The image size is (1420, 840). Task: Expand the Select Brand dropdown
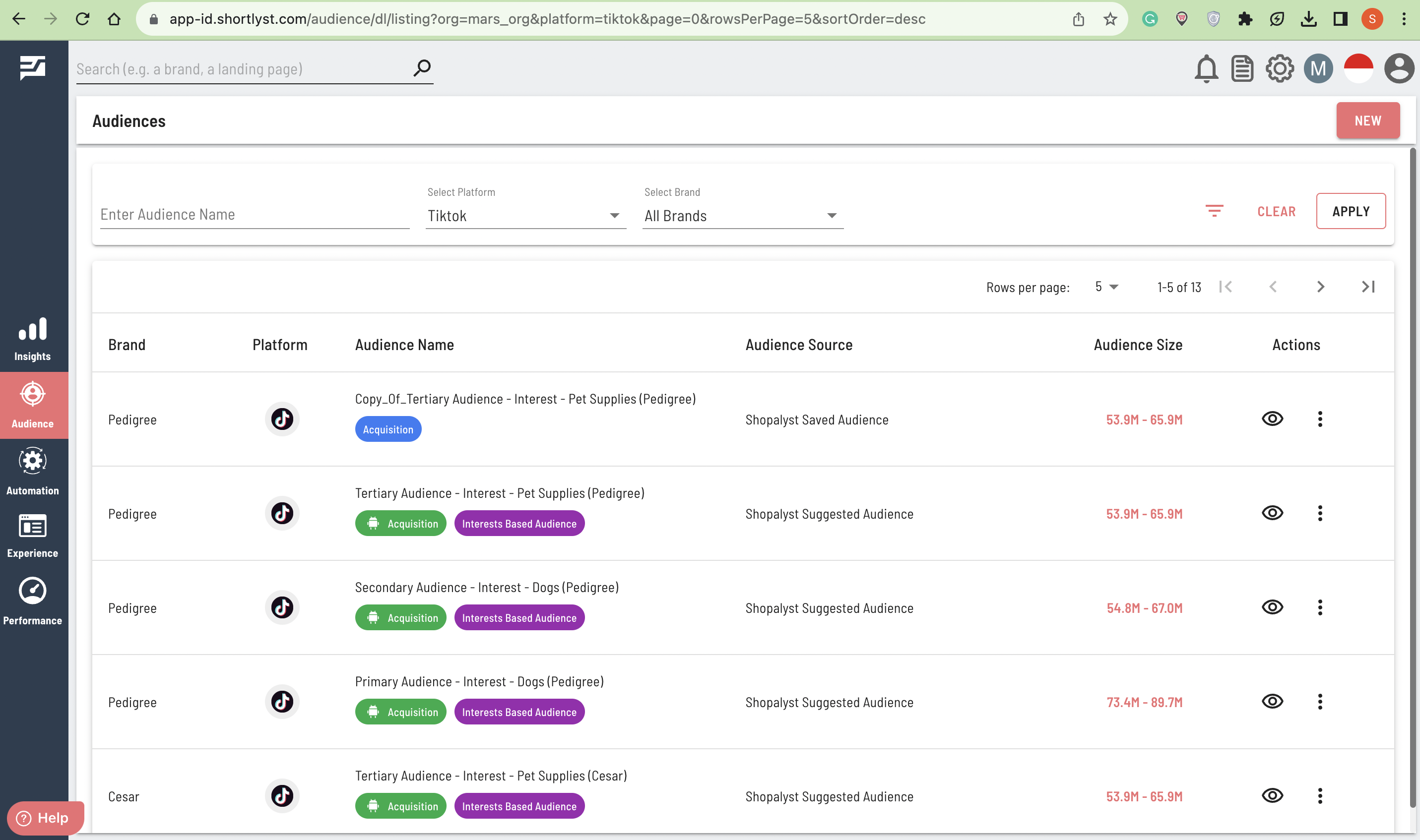742,216
